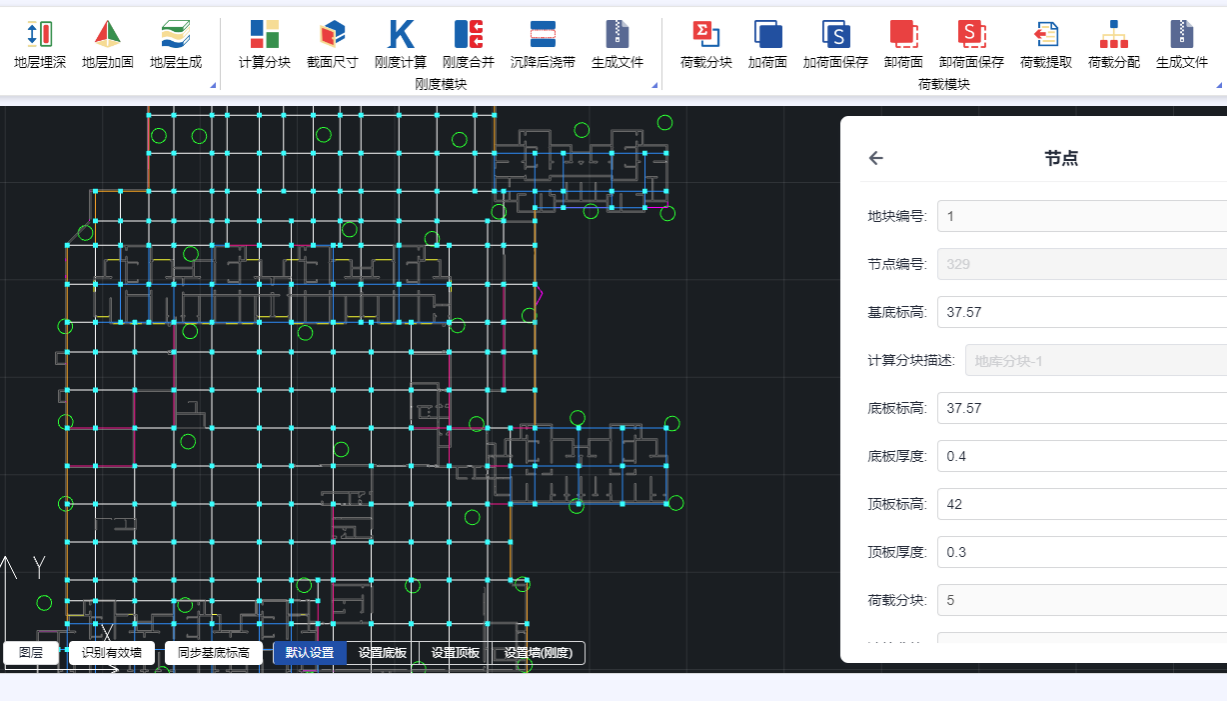Toggle 同步基底标高 option
This screenshot has width=1229, height=702.
(x=213, y=653)
